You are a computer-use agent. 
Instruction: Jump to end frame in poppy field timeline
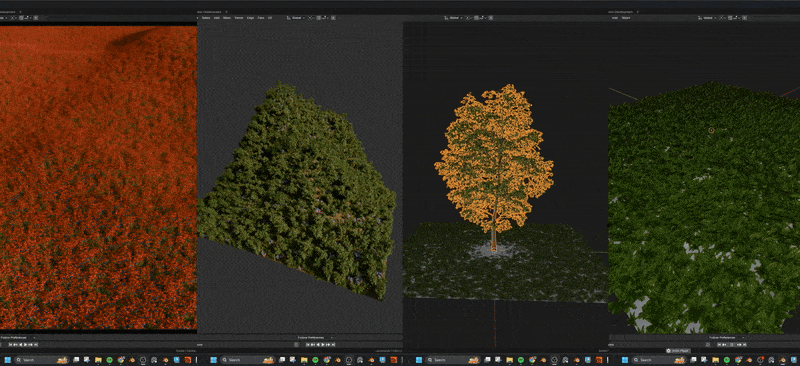(36, 345)
